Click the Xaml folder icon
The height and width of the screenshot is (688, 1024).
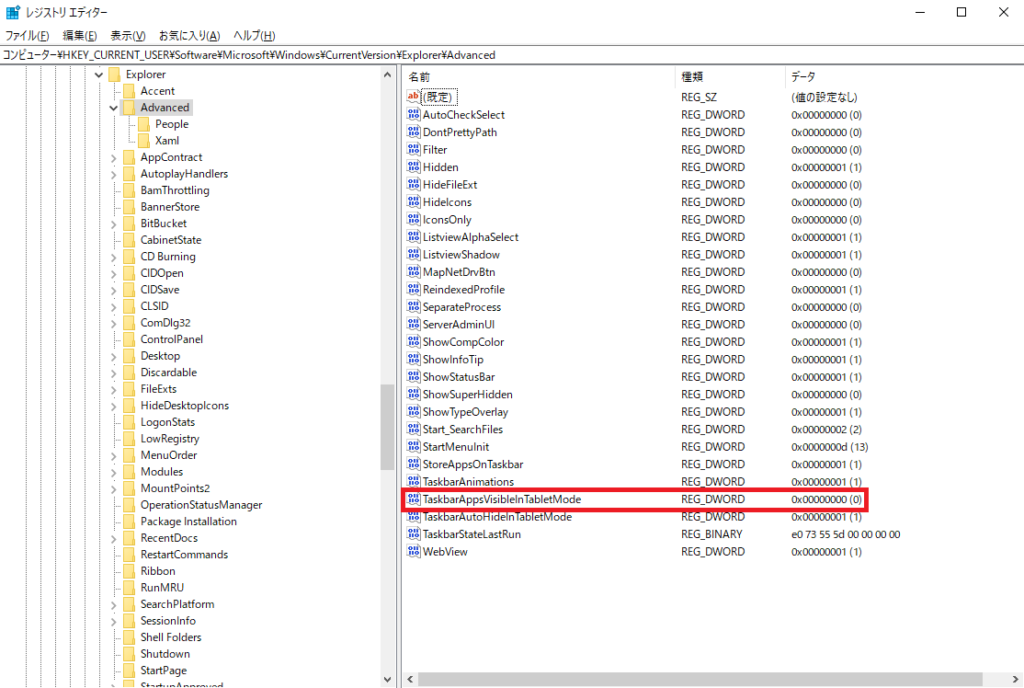tap(145, 141)
